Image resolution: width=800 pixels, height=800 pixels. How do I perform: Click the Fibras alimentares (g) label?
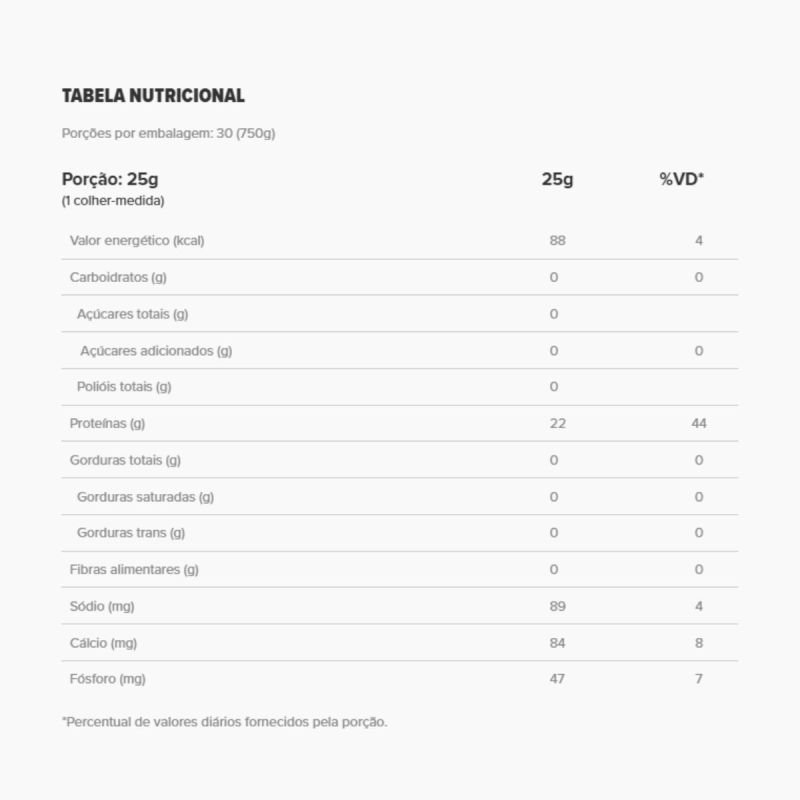pos(134,569)
